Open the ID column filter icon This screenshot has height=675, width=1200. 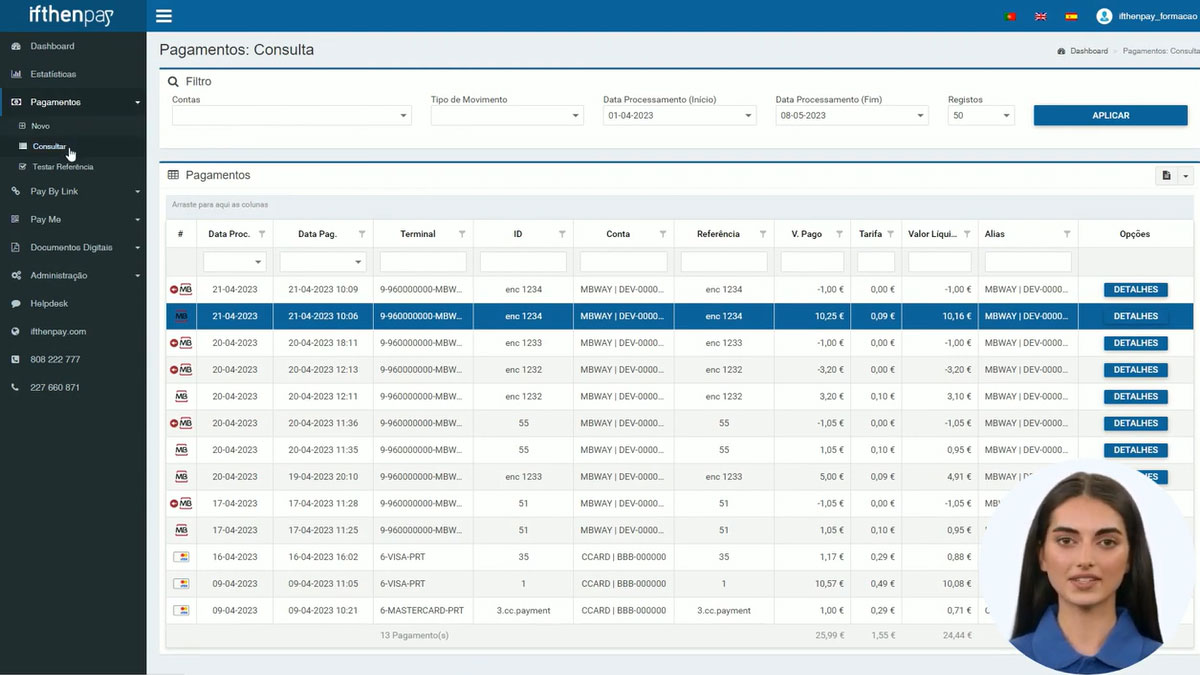pyautogui.click(x=562, y=234)
